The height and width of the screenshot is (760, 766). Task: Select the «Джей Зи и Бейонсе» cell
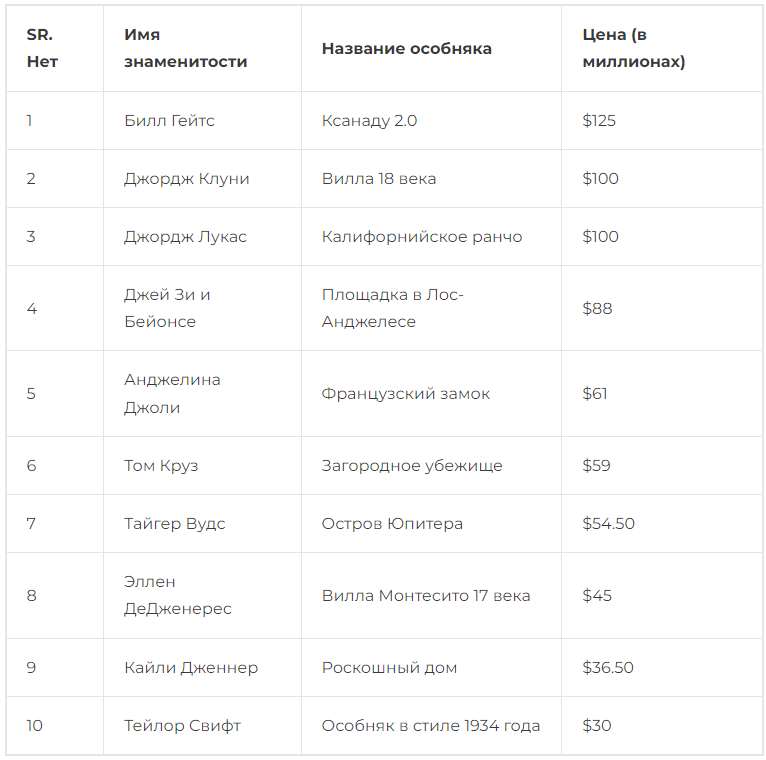click(x=167, y=308)
